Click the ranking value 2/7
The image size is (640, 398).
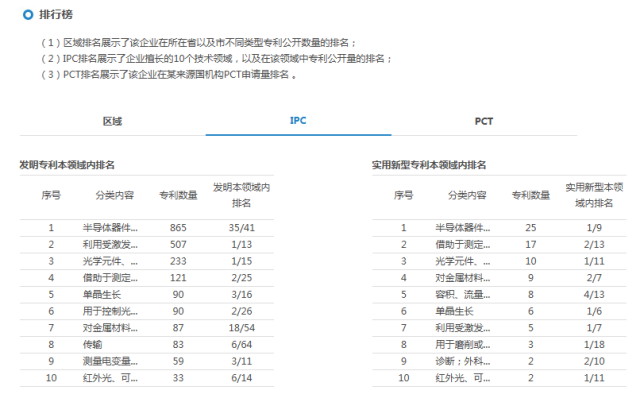click(594, 278)
